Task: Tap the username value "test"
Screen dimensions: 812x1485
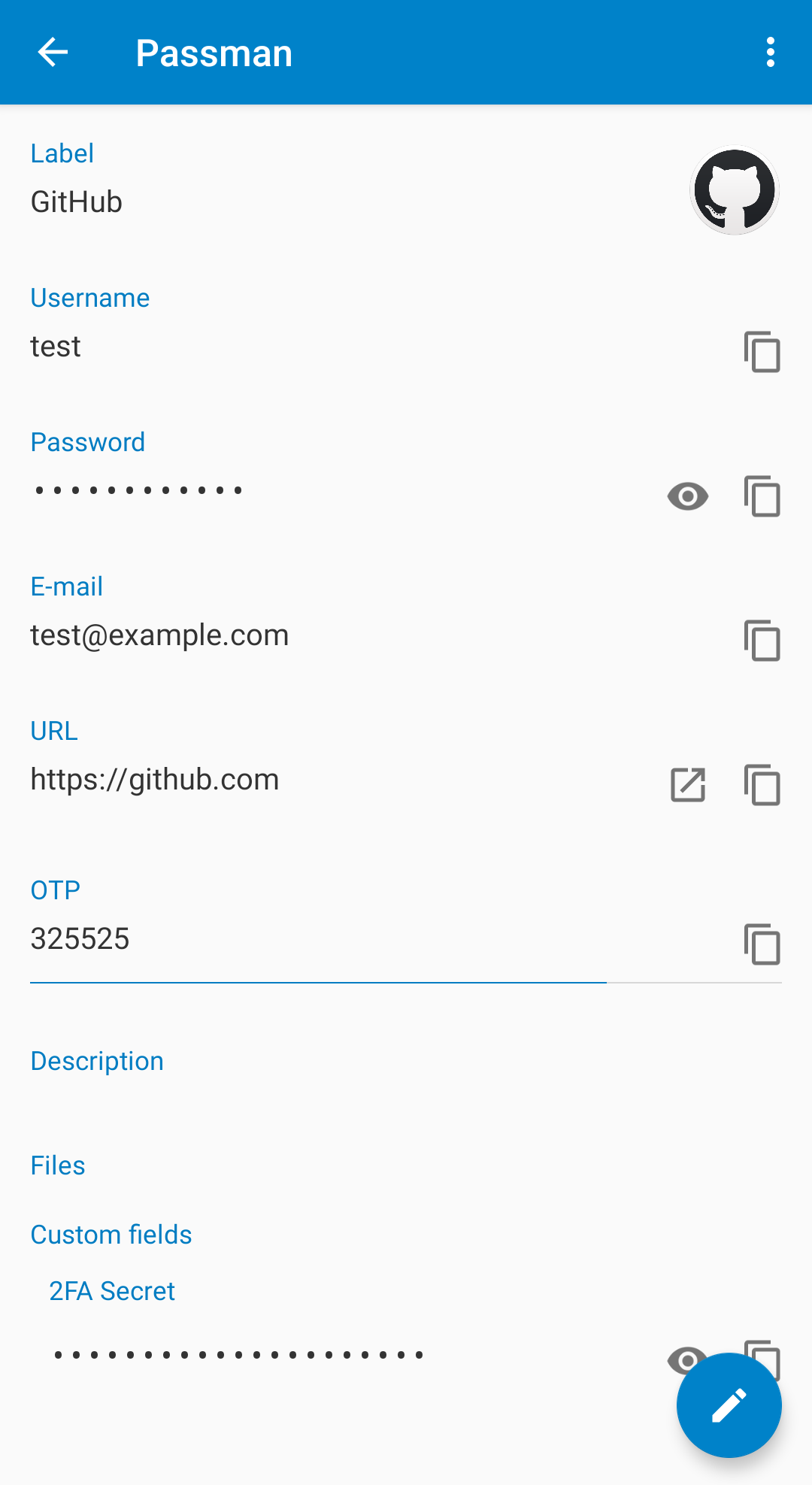Action: coord(56,347)
